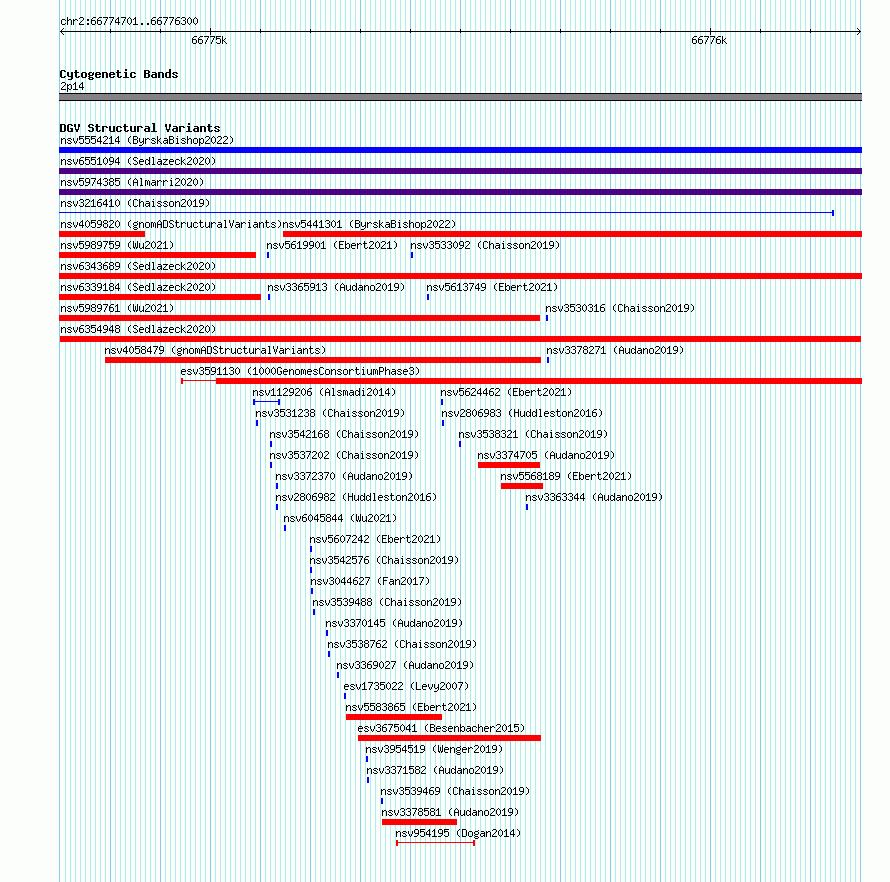
Task: Open variant nsv3216410 (Chaisson2019)
Action: tap(135, 203)
